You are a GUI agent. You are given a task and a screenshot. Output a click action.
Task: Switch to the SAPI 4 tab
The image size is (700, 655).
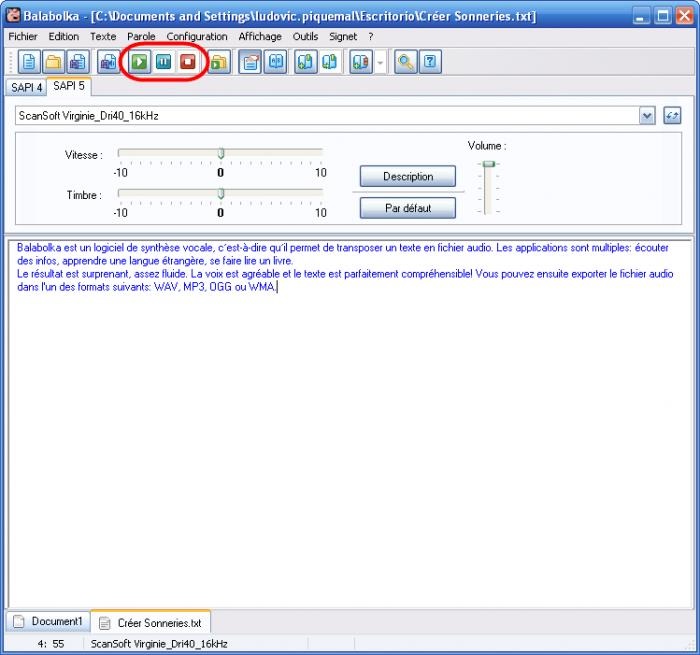click(x=26, y=88)
